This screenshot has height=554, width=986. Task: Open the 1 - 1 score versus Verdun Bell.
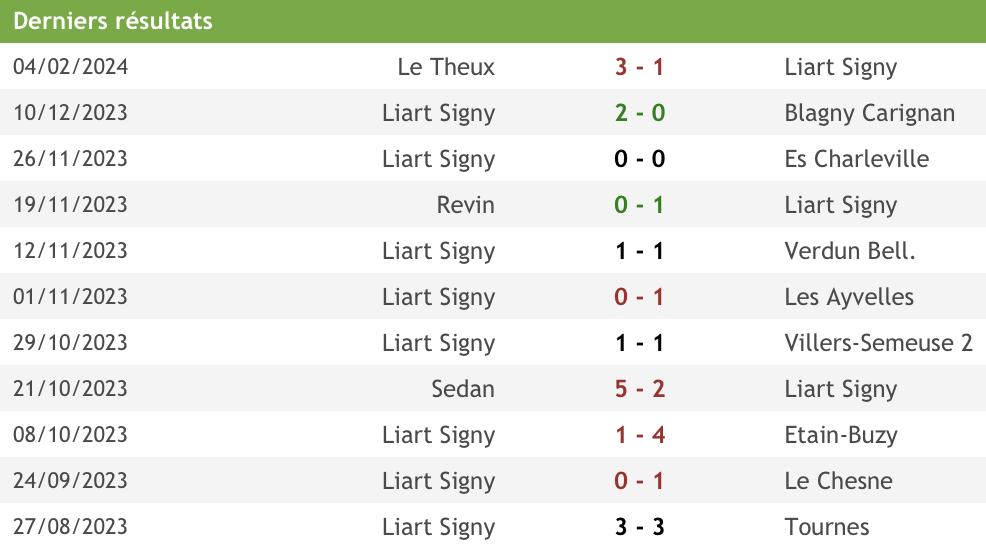click(640, 251)
